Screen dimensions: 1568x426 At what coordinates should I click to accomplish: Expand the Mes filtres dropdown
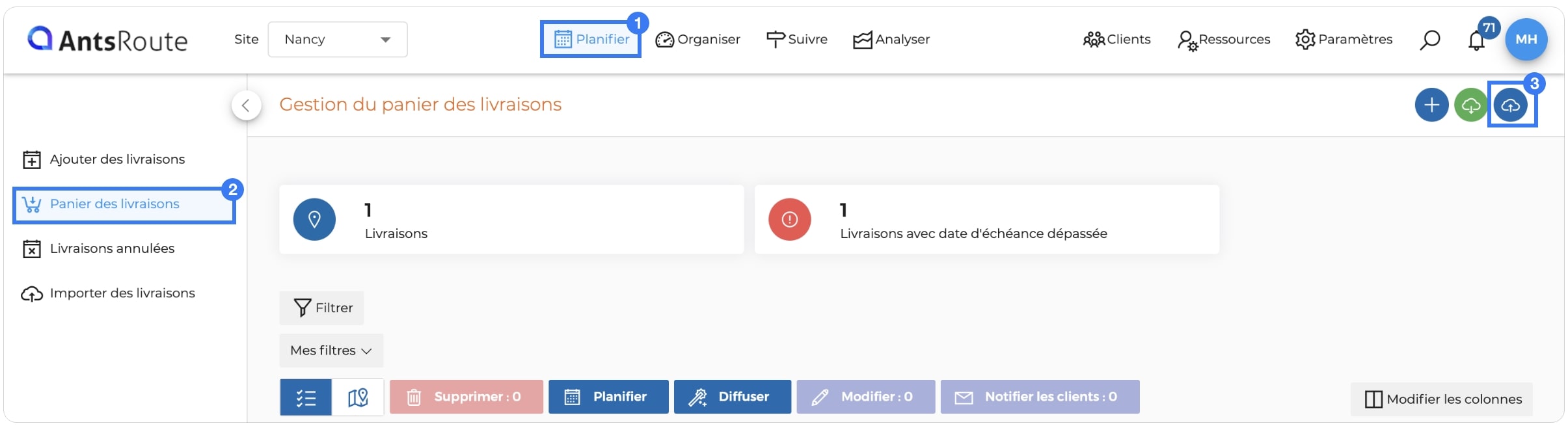point(331,351)
